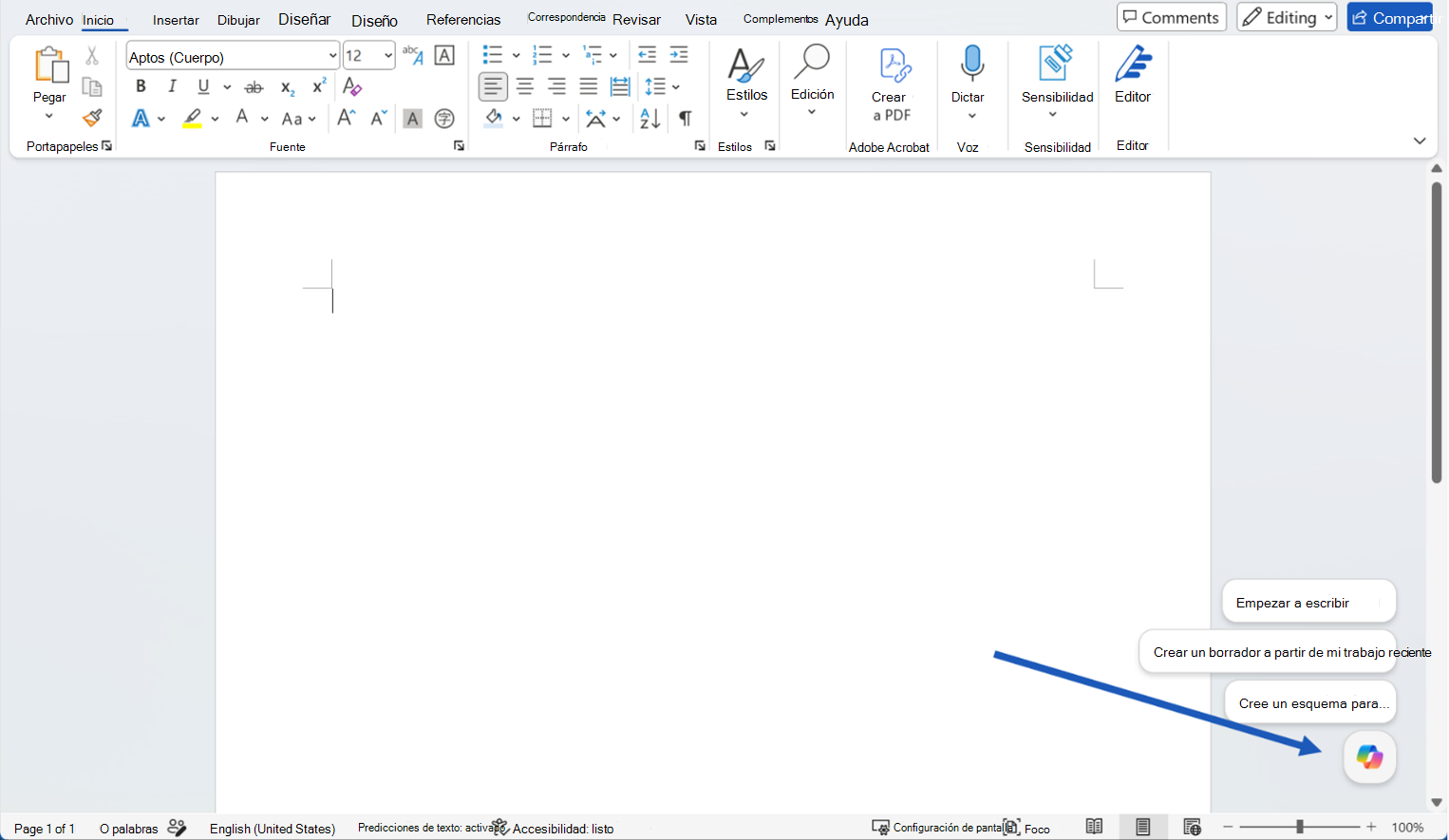Switch to the Dibujar tab
Image resolution: width=1449 pixels, height=840 pixels.
point(238,20)
